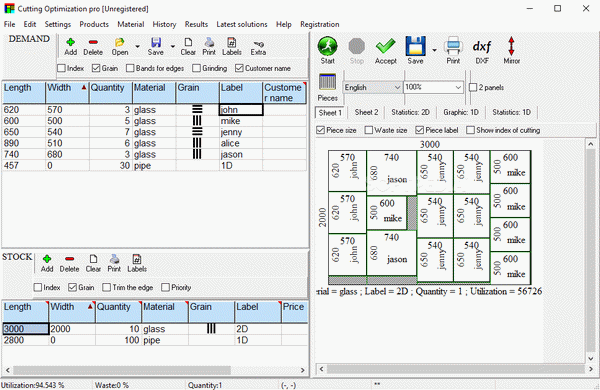Accept the solution with the green checkmark
The image size is (600, 390).
[x=385, y=50]
